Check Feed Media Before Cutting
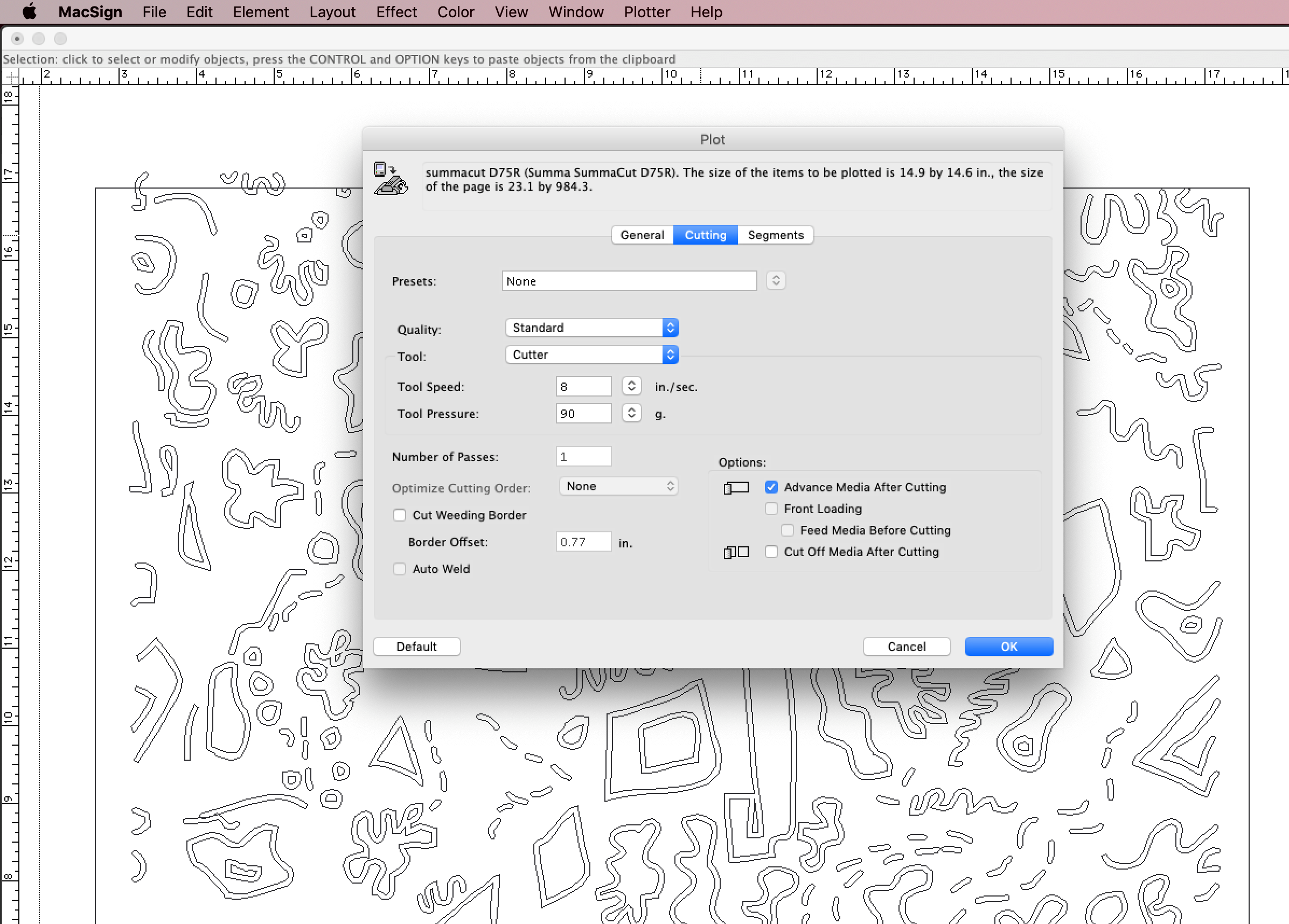 787,531
